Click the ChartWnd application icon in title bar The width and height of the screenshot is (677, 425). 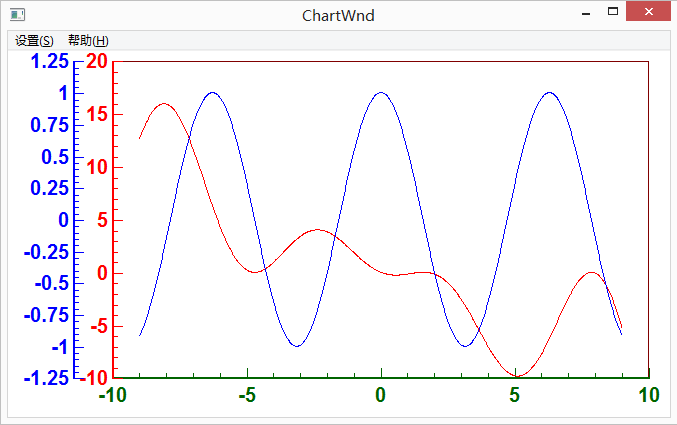(x=17, y=15)
